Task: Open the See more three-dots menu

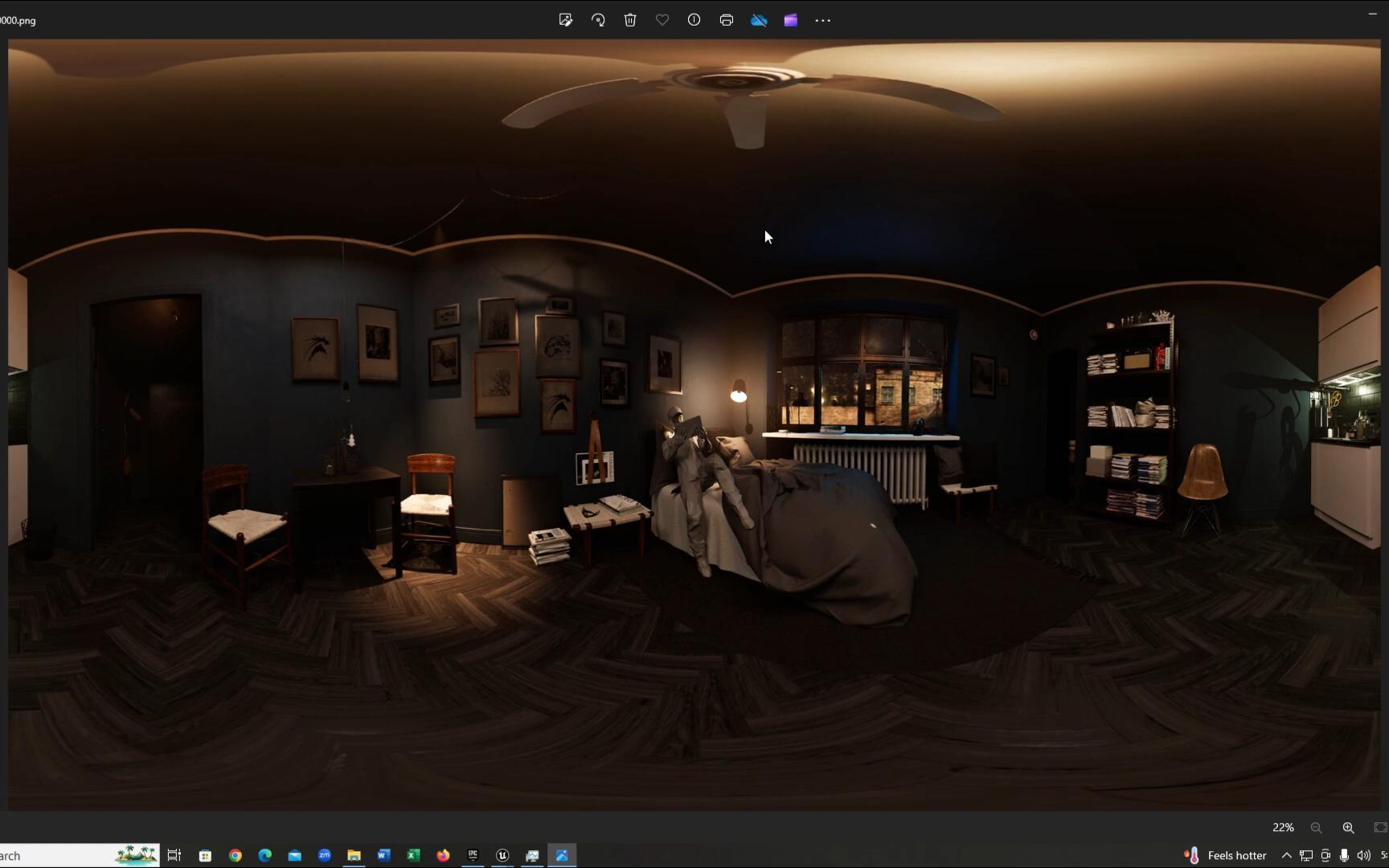Action: click(823, 20)
